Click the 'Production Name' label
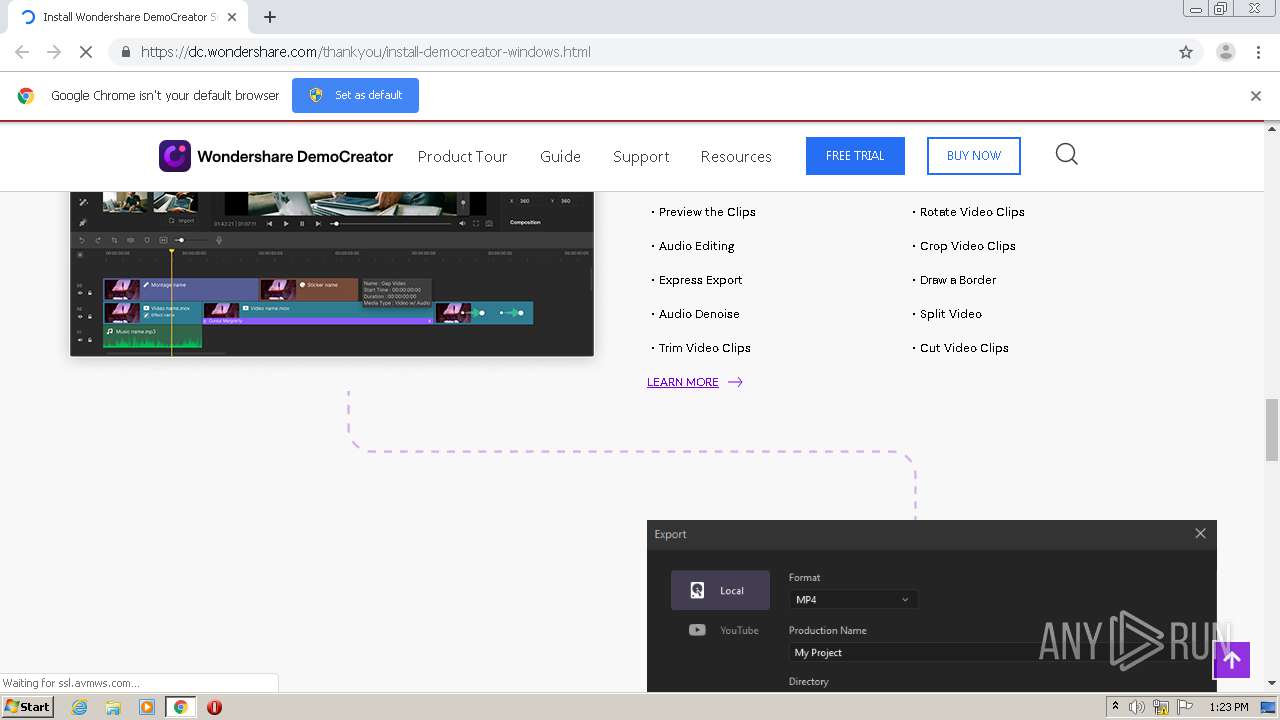This screenshot has height=720, width=1280. pos(827,630)
